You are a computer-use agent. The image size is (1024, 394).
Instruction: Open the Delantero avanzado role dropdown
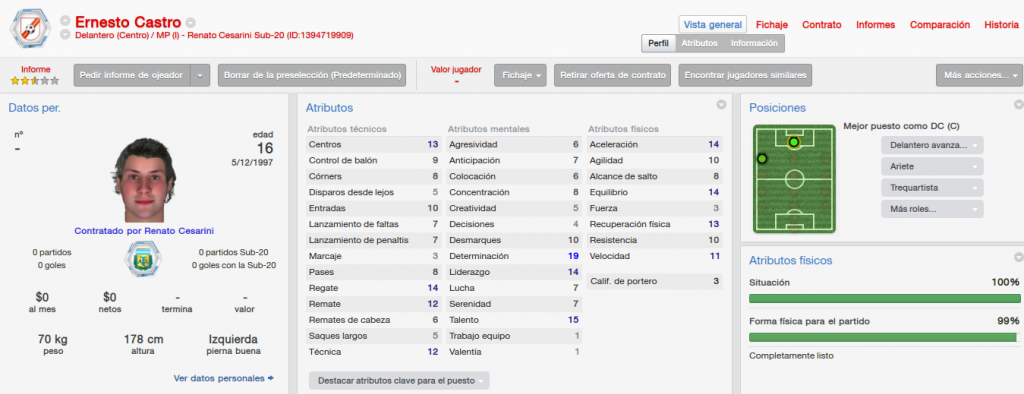click(932, 145)
